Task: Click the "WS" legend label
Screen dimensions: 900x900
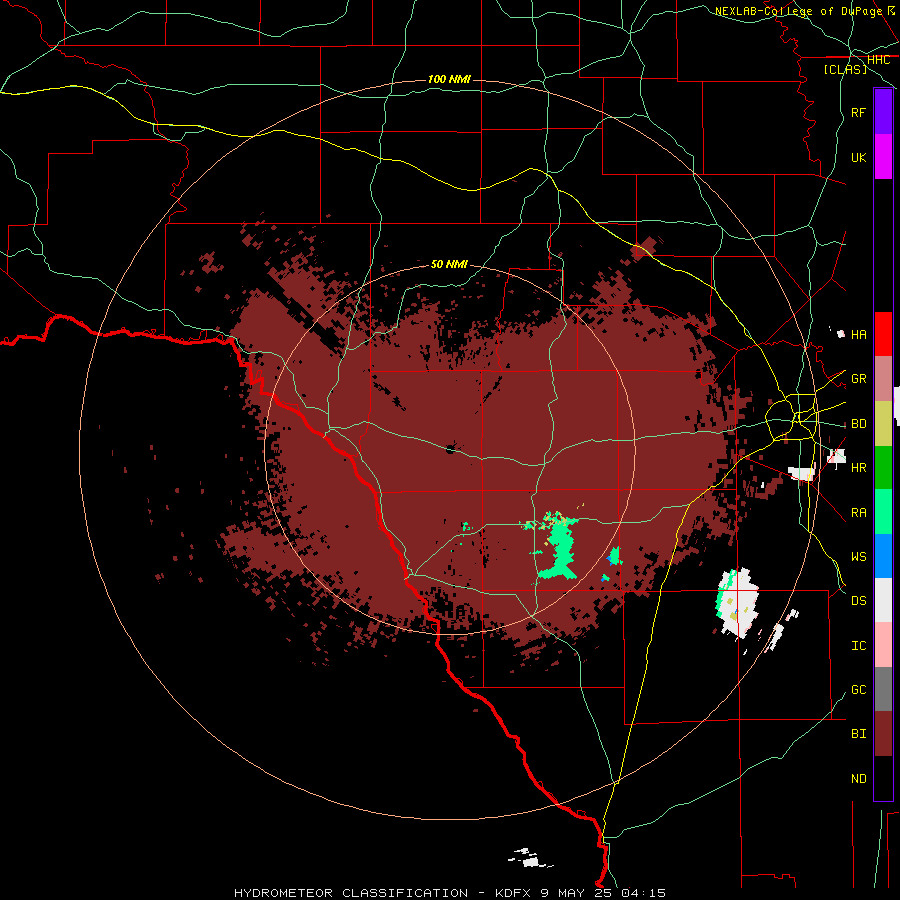Action: coord(858,556)
